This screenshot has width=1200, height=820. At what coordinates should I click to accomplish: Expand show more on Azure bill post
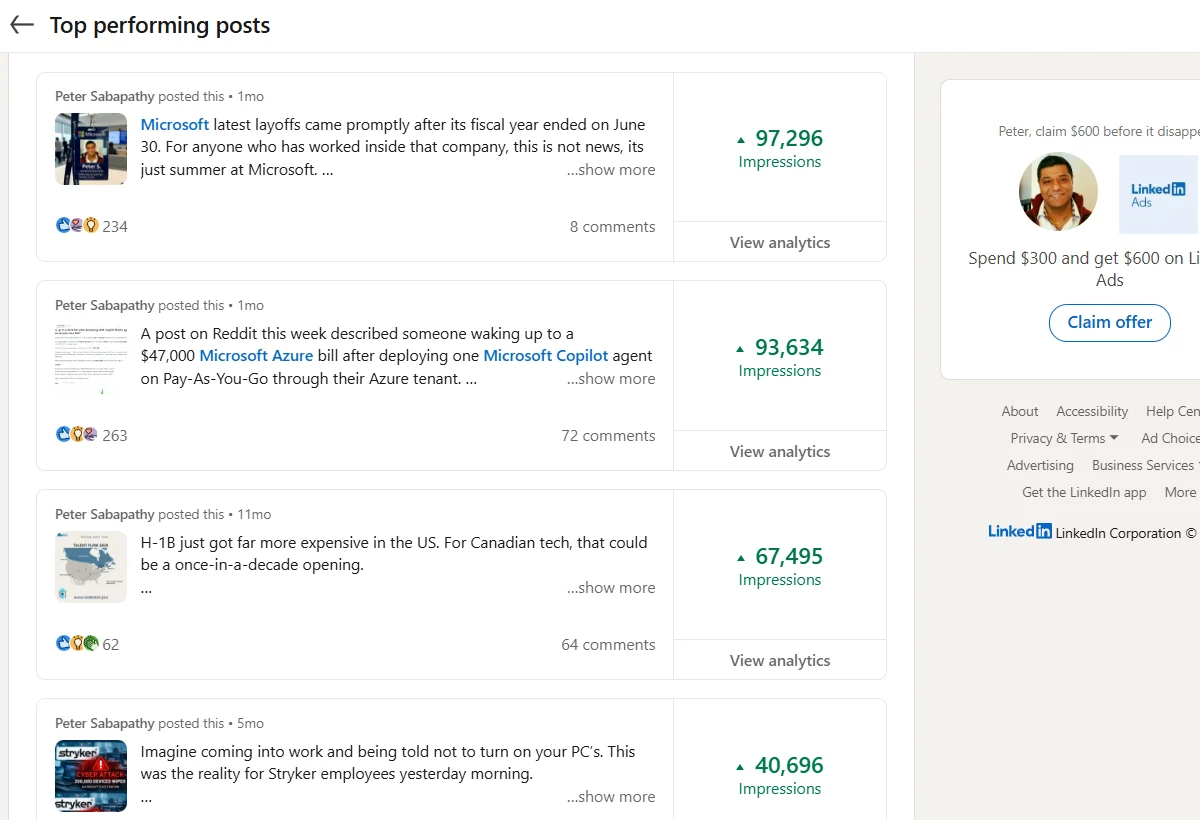[x=611, y=379]
